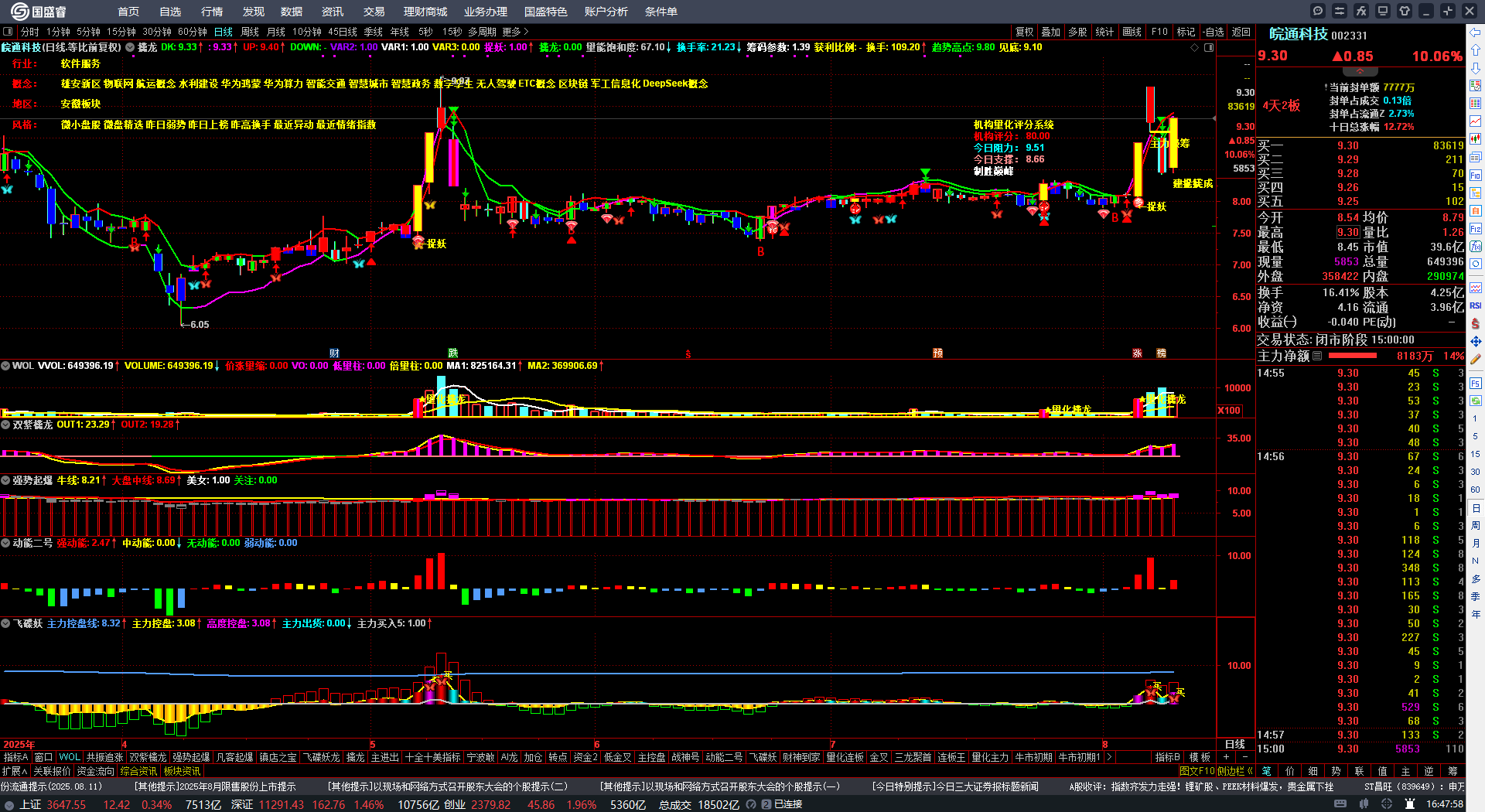
Task: Select the pencil drawing tool icon
Action: [x=1476, y=359]
